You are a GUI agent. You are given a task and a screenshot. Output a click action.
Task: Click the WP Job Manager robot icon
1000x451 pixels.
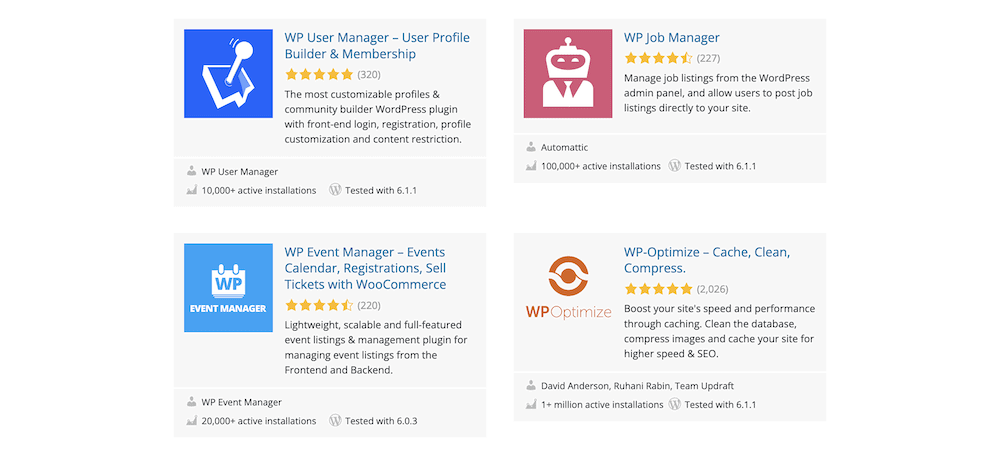click(x=568, y=73)
